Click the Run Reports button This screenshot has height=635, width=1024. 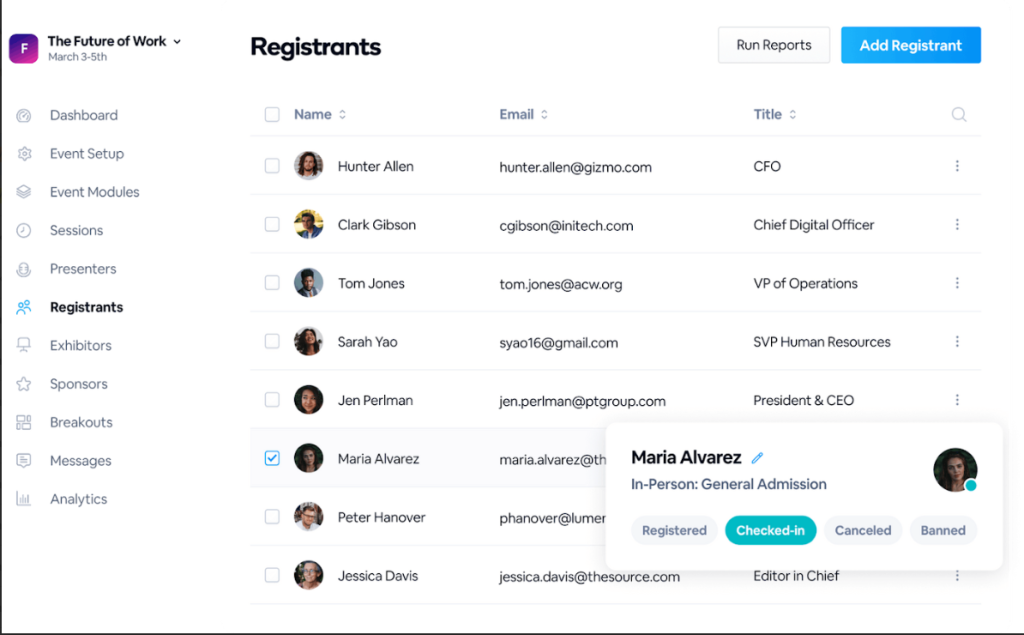click(773, 44)
